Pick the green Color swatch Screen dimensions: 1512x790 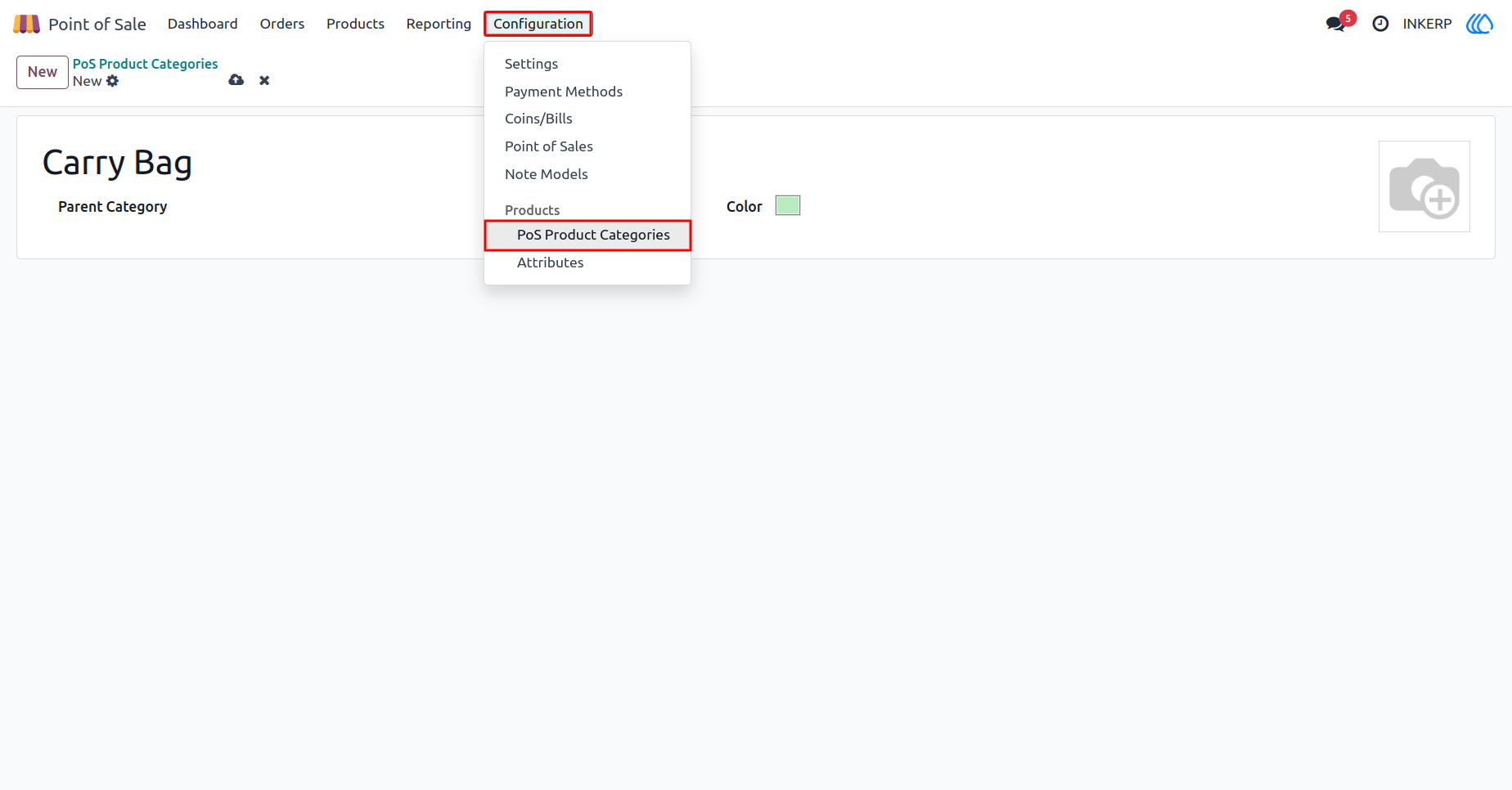click(x=788, y=205)
